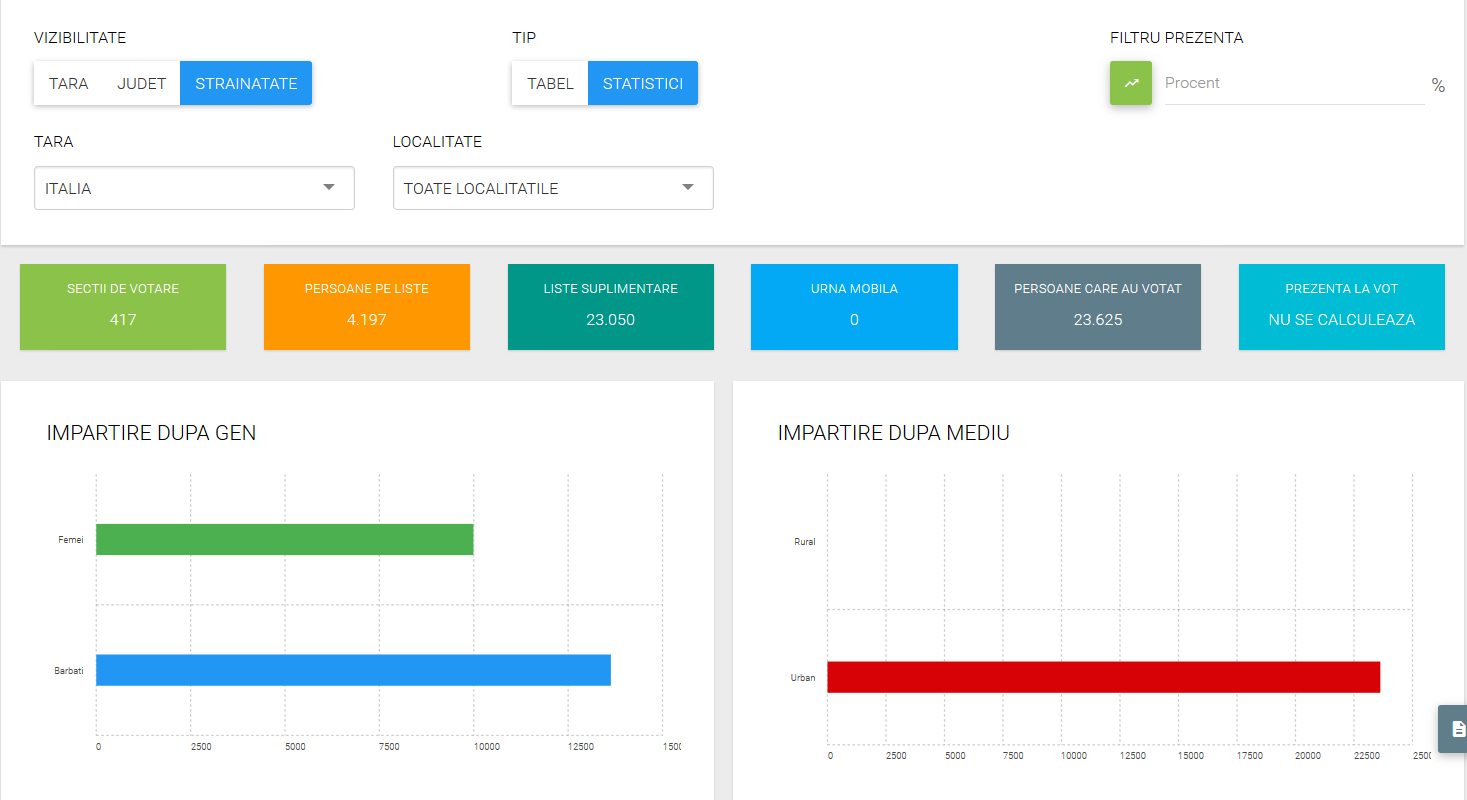The height and width of the screenshot is (800, 1467).
Task: Click the URNA MOBILA blue card
Action: click(854, 307)
